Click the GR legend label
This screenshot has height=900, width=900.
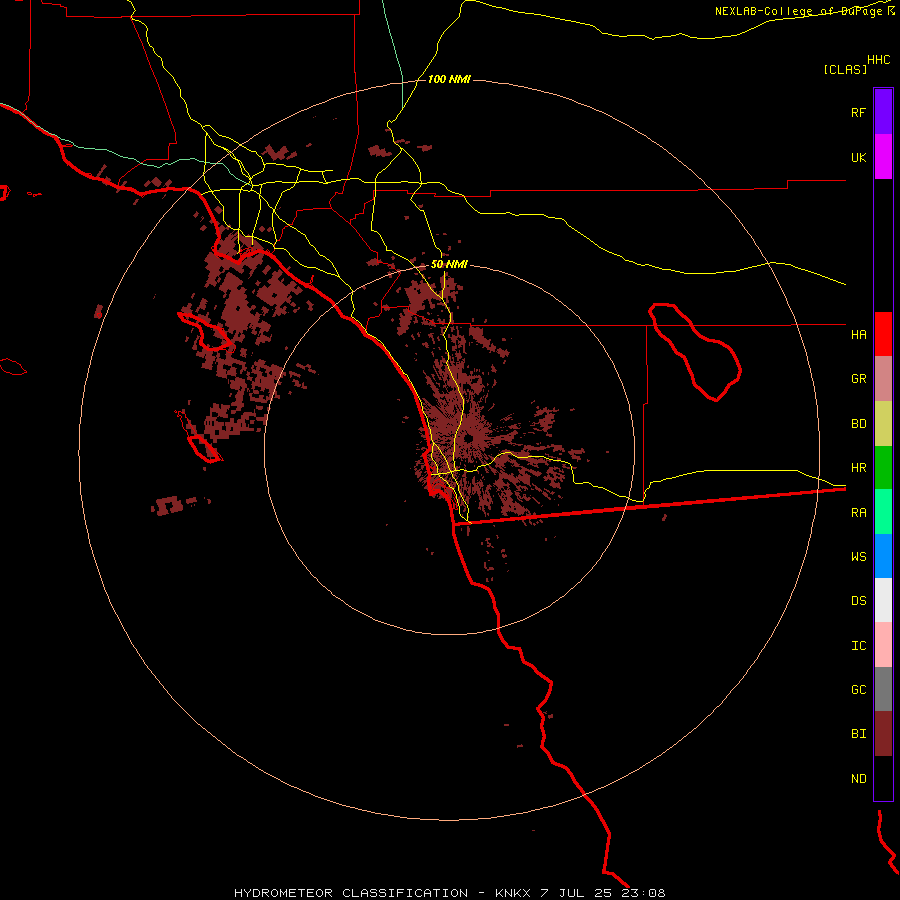pos(858,379)
